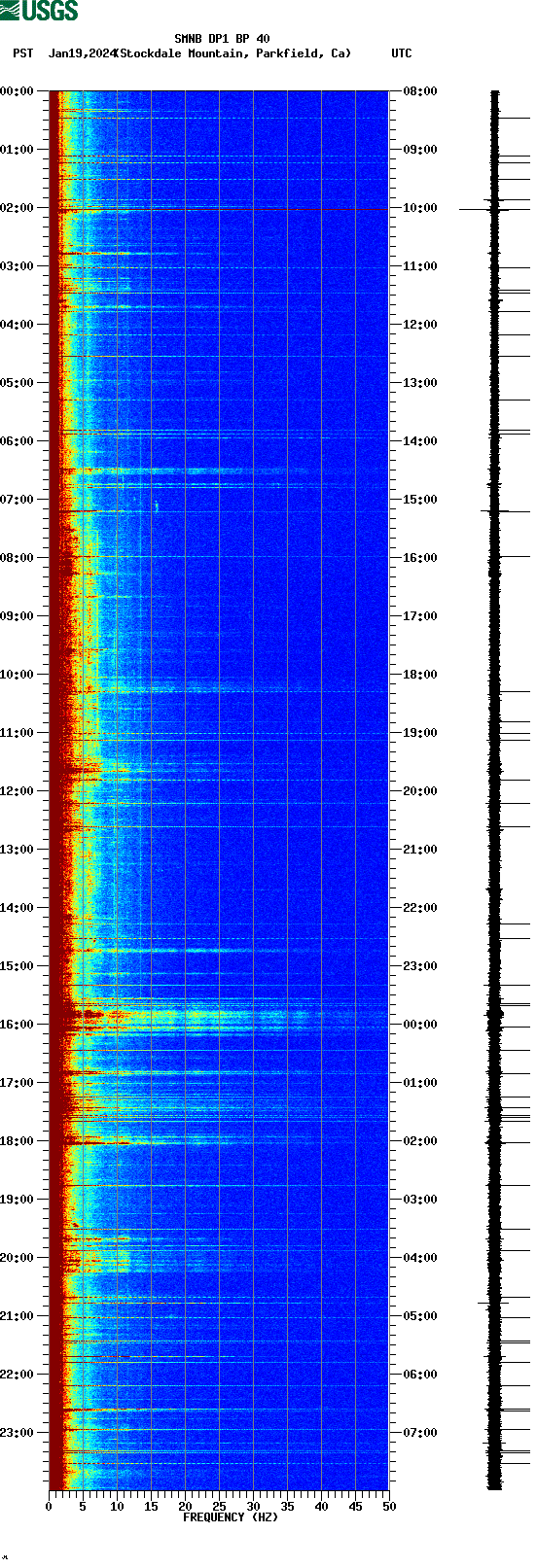
Task: Click the 02:00 UTC time label
Action: coord(419,1141)
